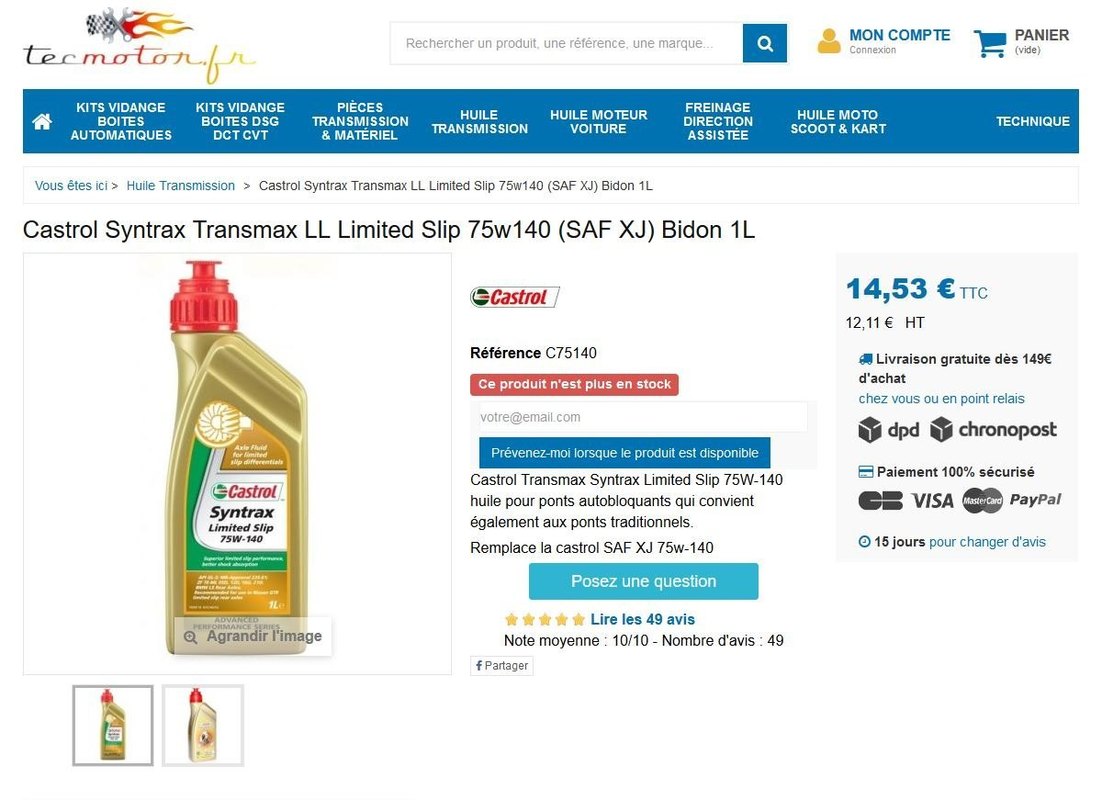Click the home icon in navigation bar
Viewport: 1102px width, 800px height.
(x=42, y=122)
